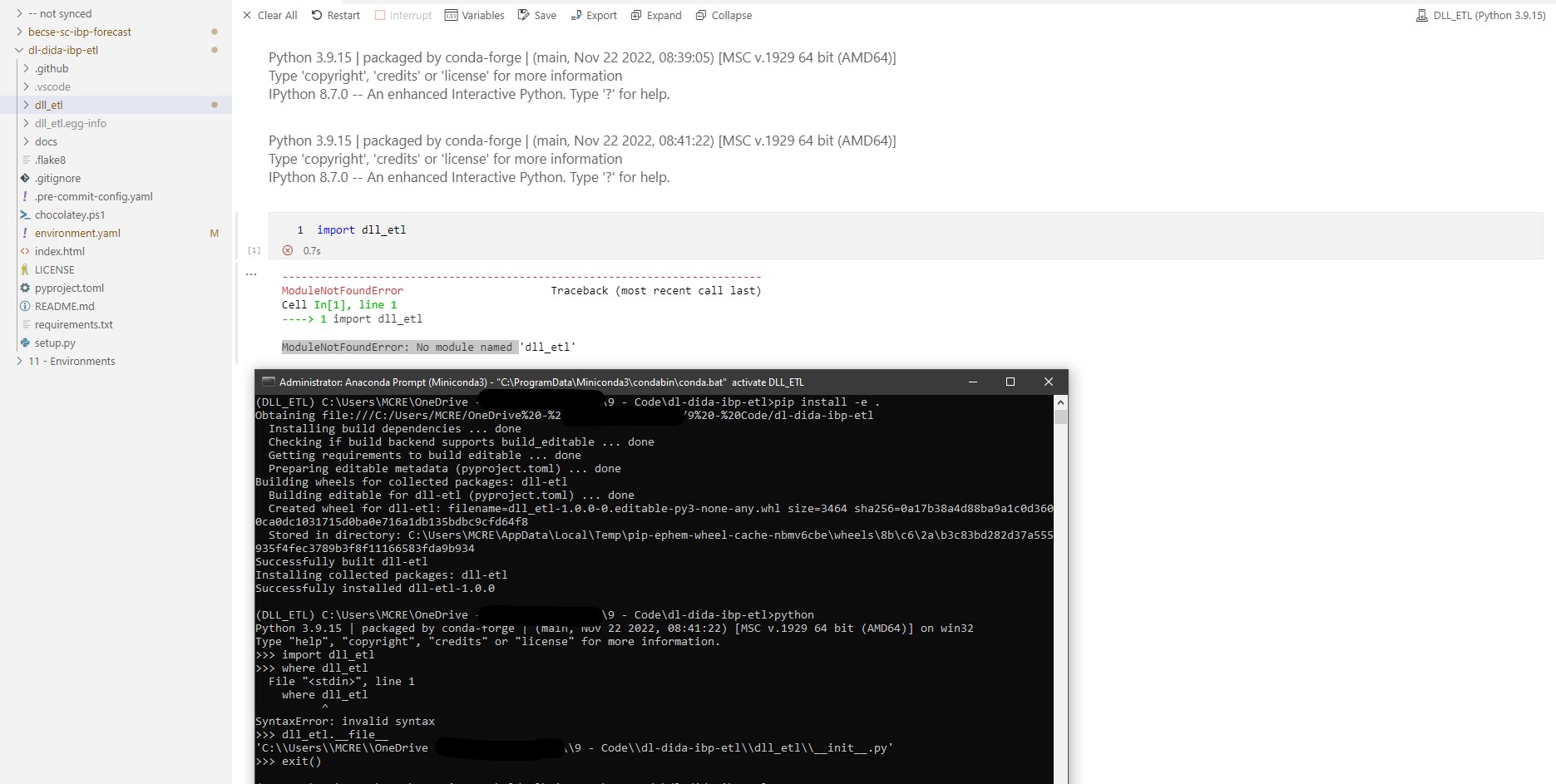
Task: Clear all cell outputs
Action: 269,15
